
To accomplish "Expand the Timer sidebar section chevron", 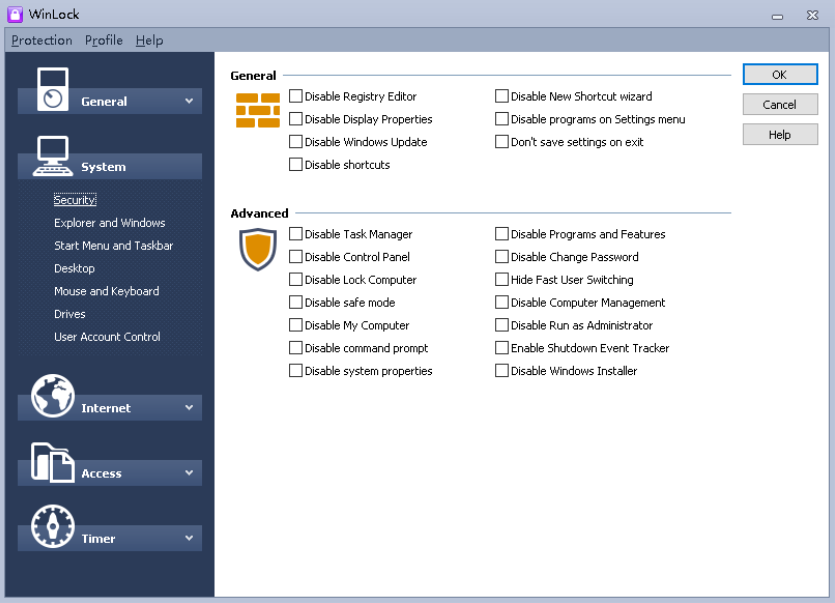I will click(189, 538).
